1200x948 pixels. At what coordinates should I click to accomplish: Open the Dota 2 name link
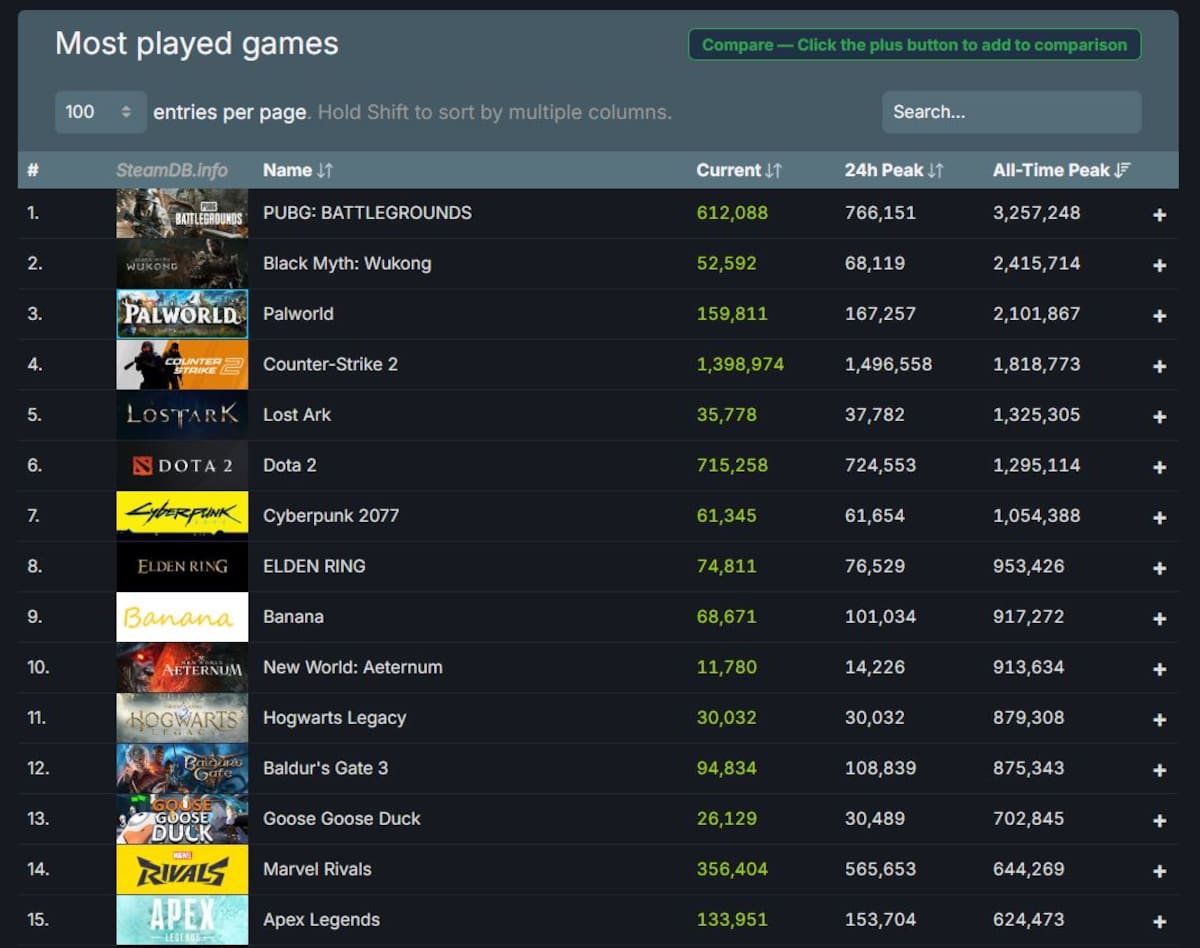point(290,465)
